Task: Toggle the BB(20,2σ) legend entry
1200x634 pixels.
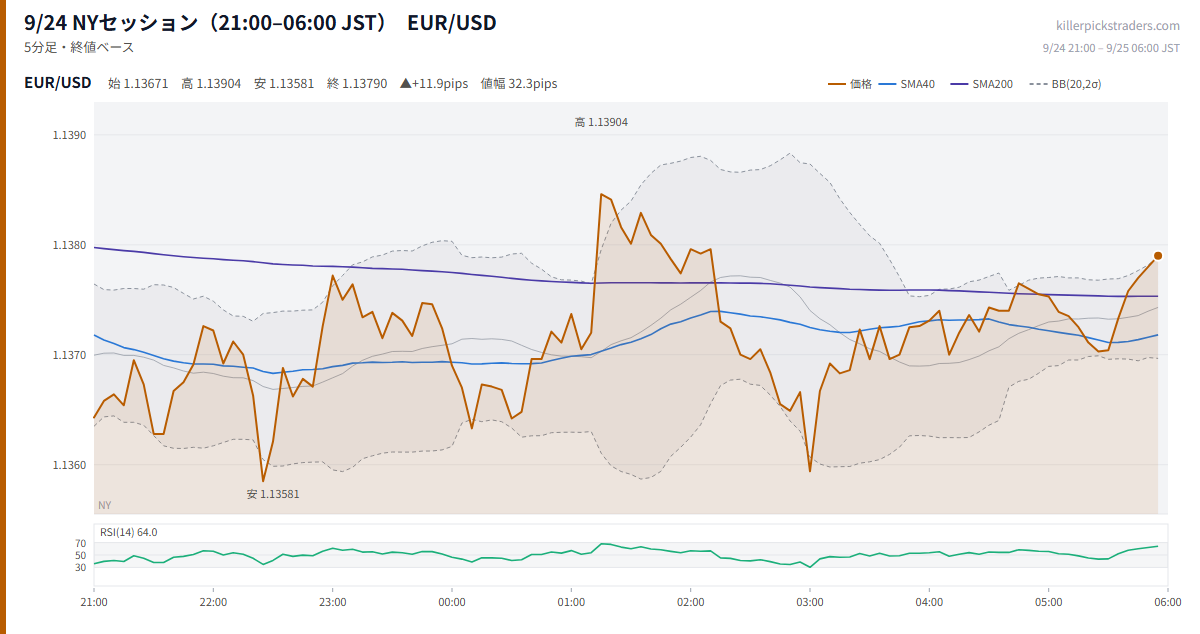Action: (x=1063, y=84)
